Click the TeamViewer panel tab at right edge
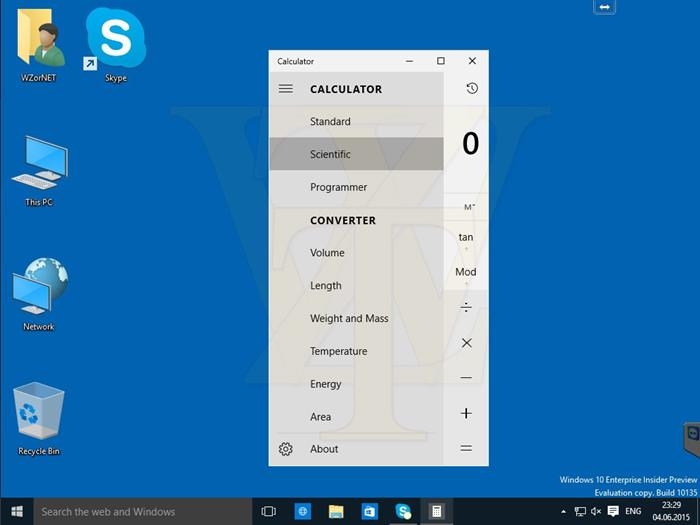Screen dimensions: 700x525 pos(692,438)
